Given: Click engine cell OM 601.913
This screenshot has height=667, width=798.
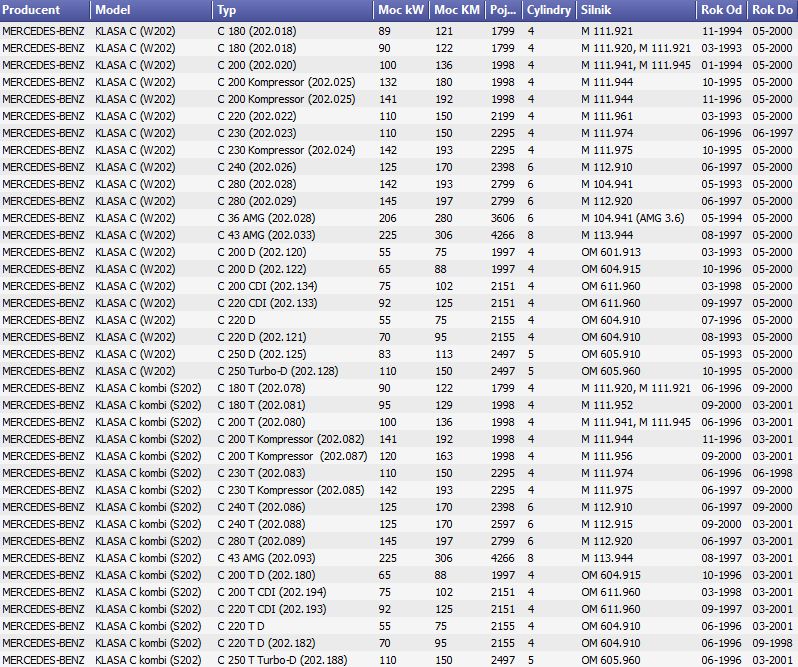Looking at the screenshot, I should 611,252.
